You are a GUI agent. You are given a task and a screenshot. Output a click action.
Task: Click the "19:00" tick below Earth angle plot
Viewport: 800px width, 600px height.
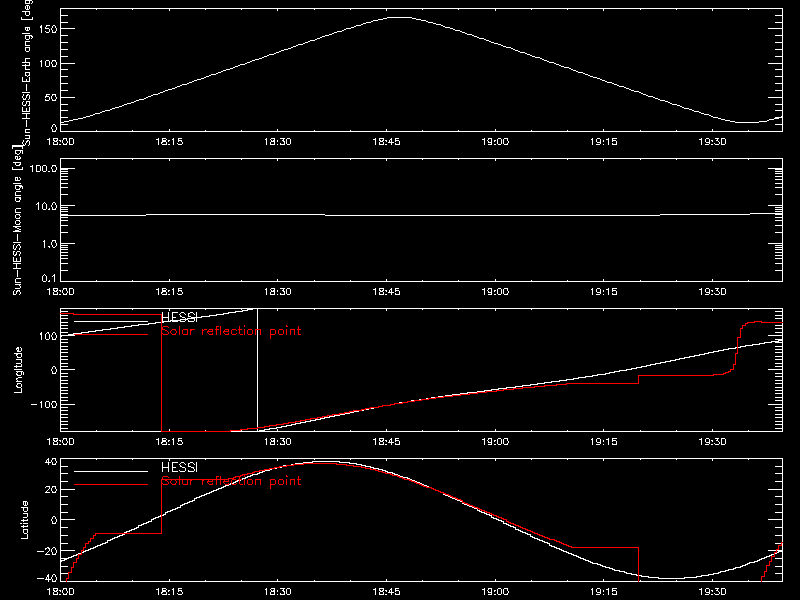click(495, 142)
